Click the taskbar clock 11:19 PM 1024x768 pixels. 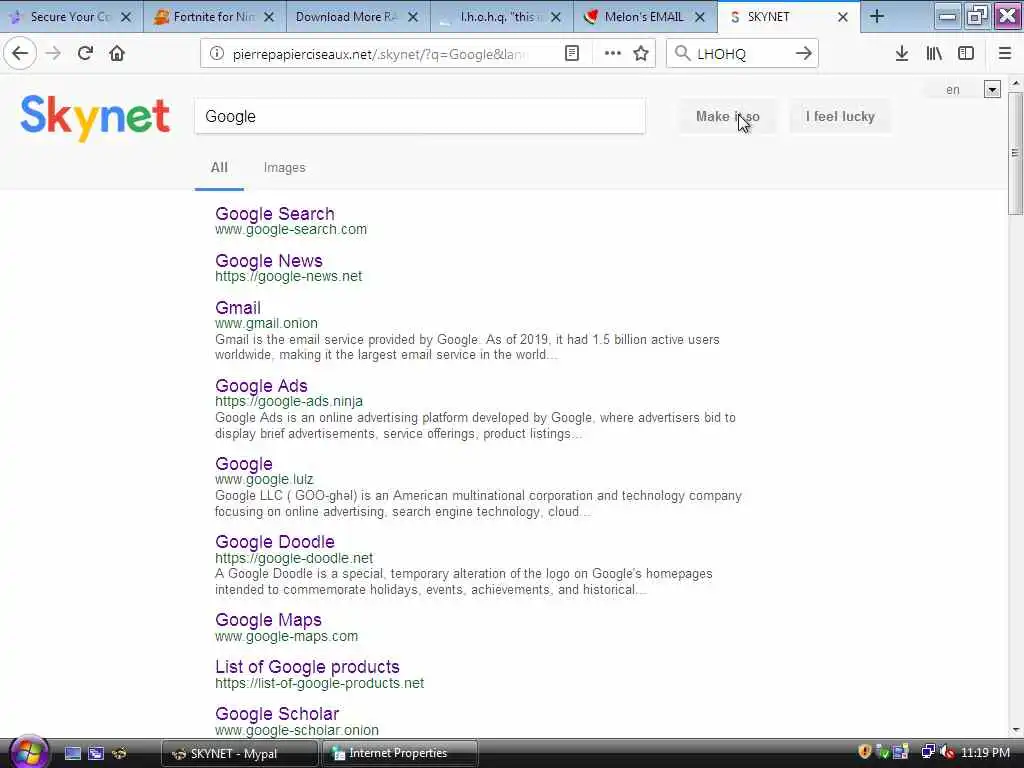click(x=985, y=753)
